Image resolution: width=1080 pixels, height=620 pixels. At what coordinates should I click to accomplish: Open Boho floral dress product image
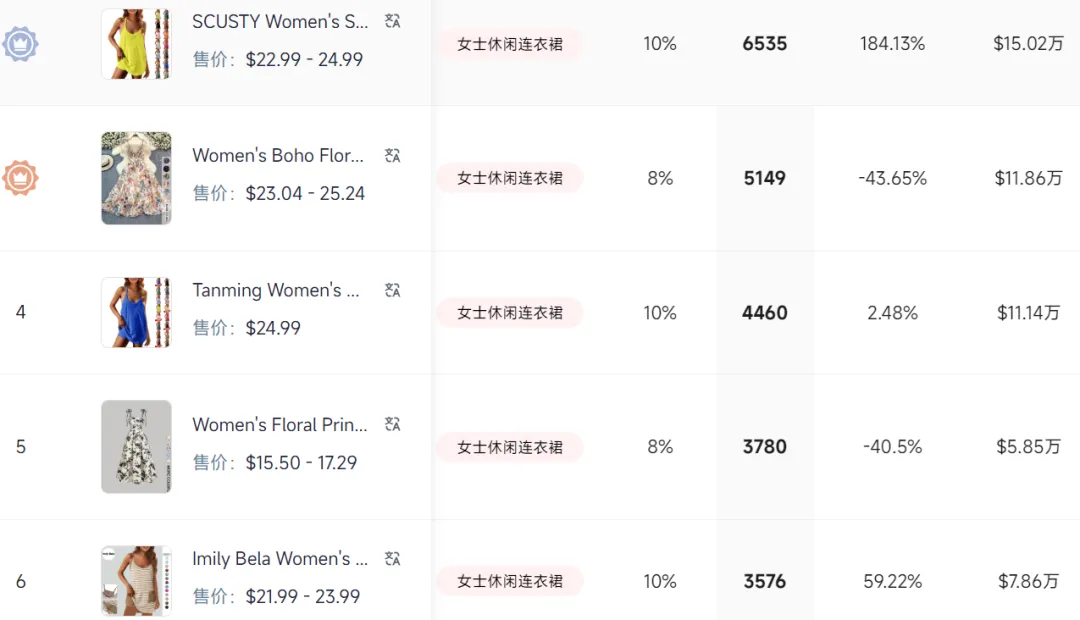click(x=136, y=178)
